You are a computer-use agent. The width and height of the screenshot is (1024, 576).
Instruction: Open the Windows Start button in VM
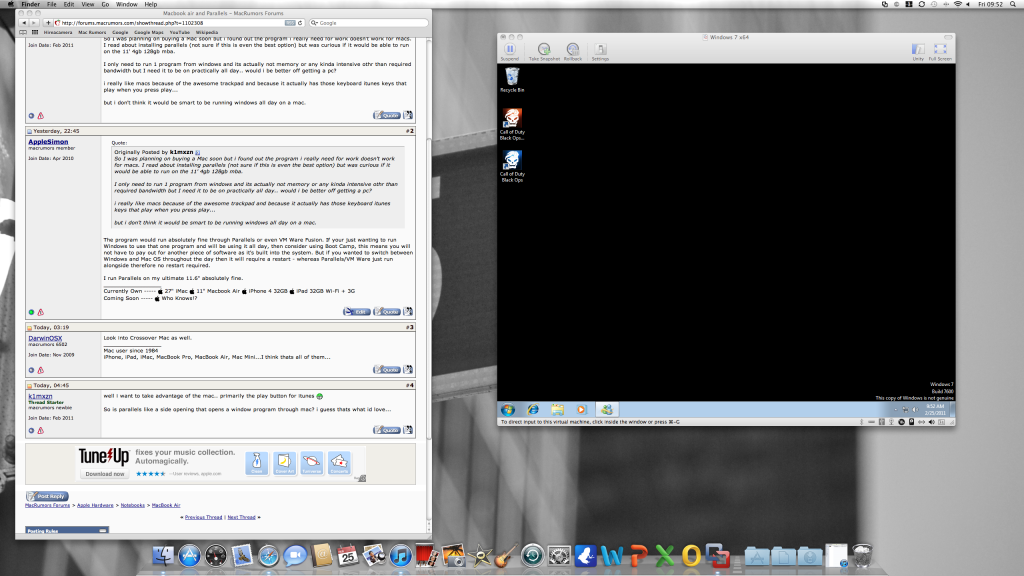click(507, 409)
